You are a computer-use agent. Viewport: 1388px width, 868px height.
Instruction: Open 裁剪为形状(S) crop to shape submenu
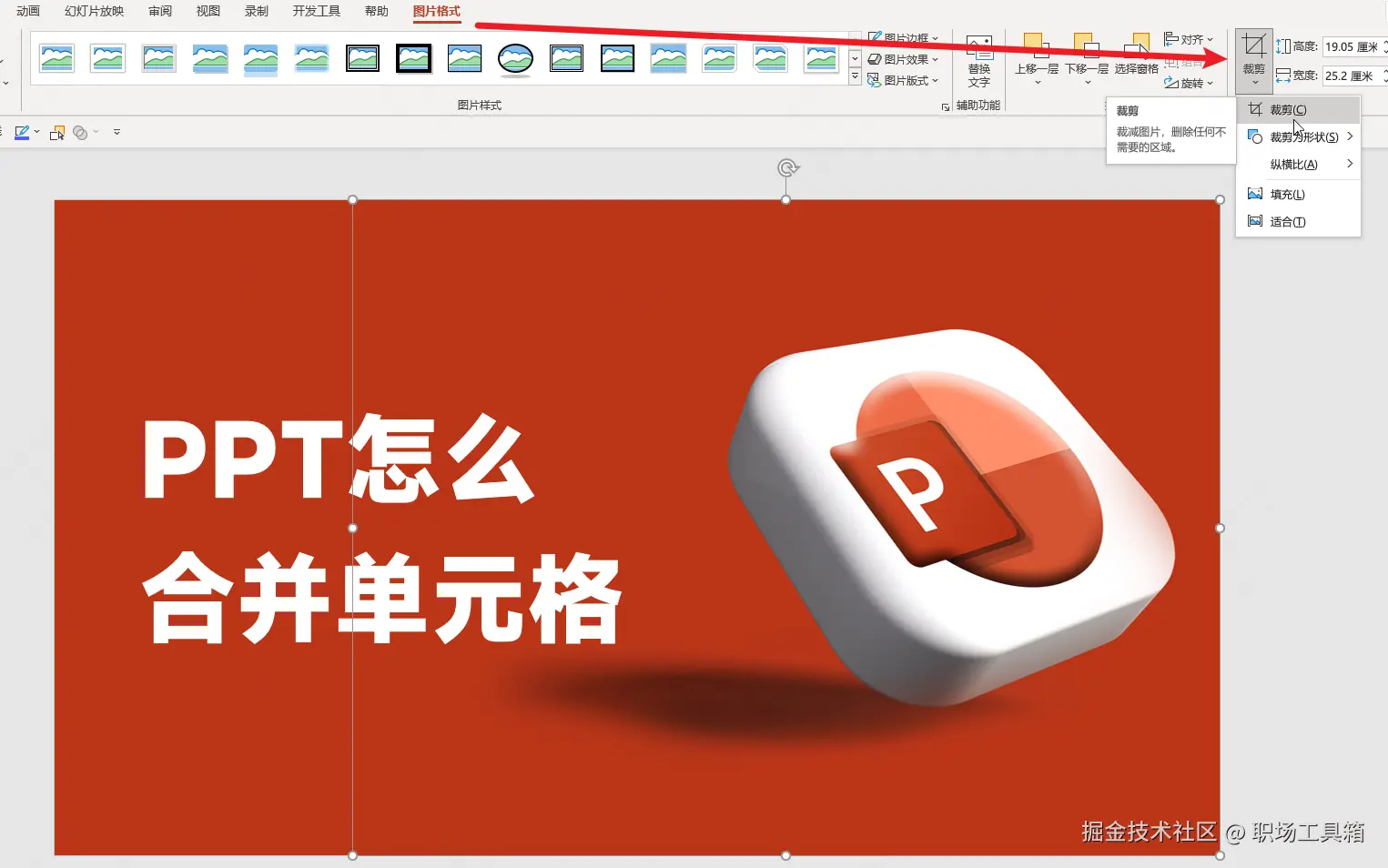pyautogui.click(x=1298, y=137)
